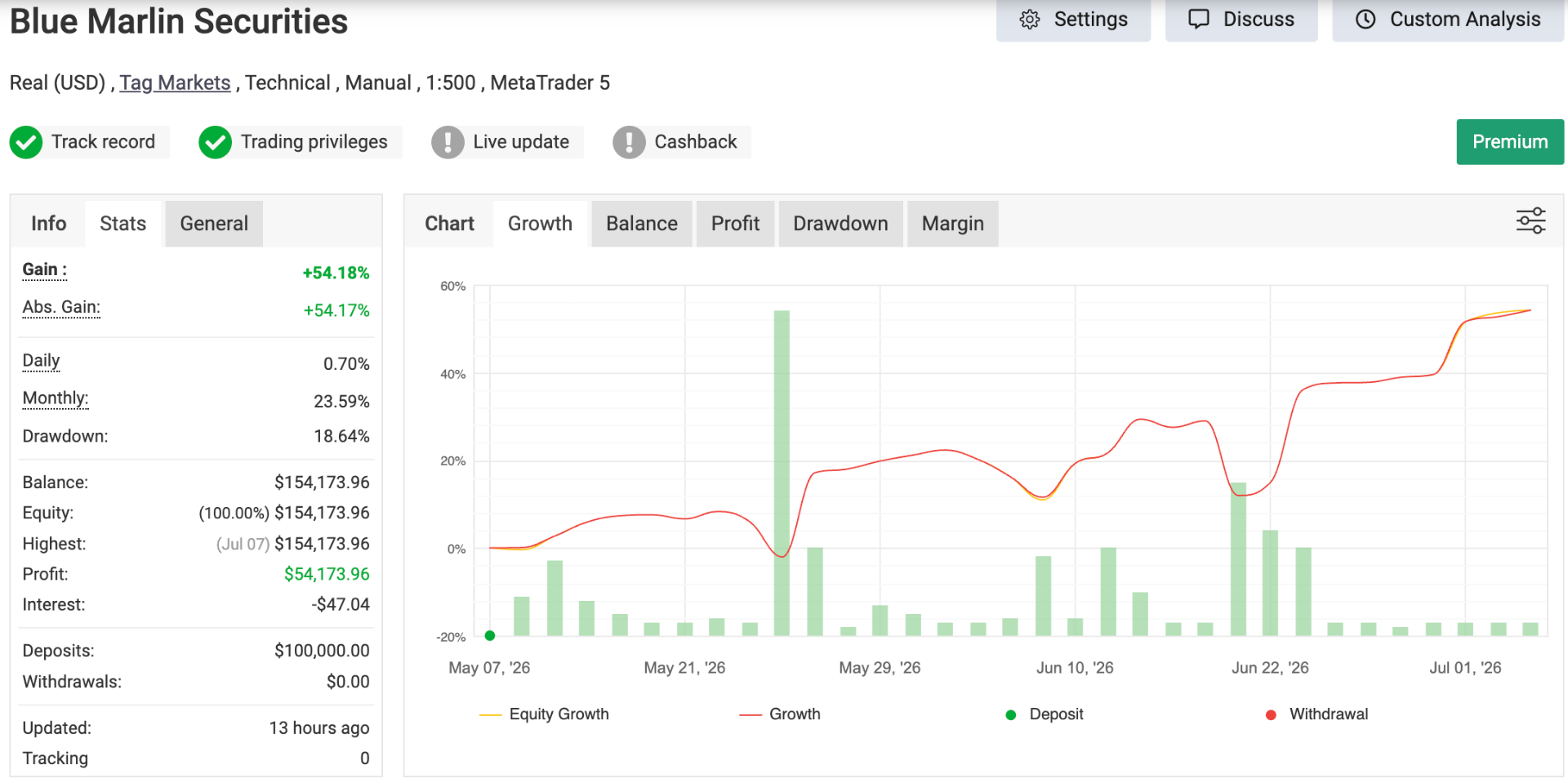The height and width of the screenshot is (783, 1568).
Task: Click the Cashback label
Action: (x=696, y=142)
